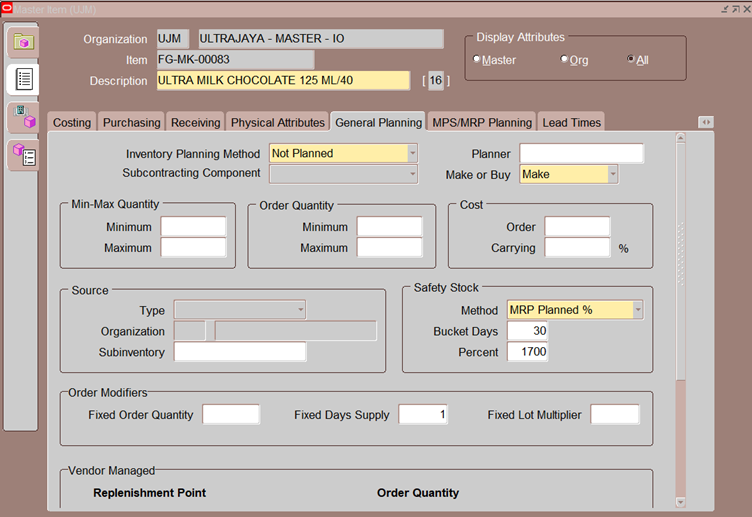Screen dimensions: 752x517
Task: Open the Safety Stock Method dropdown
Action: 637,310
